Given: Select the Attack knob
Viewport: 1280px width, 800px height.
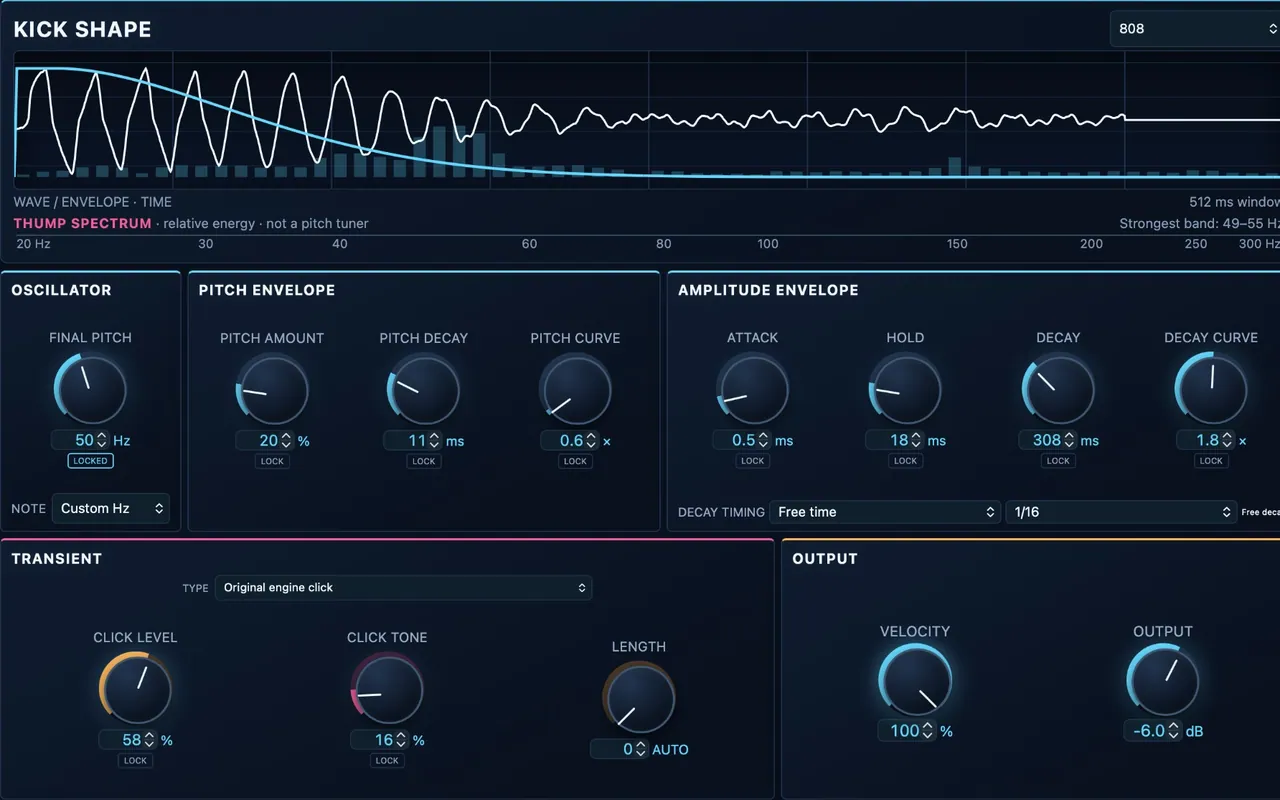Looking at the screenshot, I should tap(752, 389).
